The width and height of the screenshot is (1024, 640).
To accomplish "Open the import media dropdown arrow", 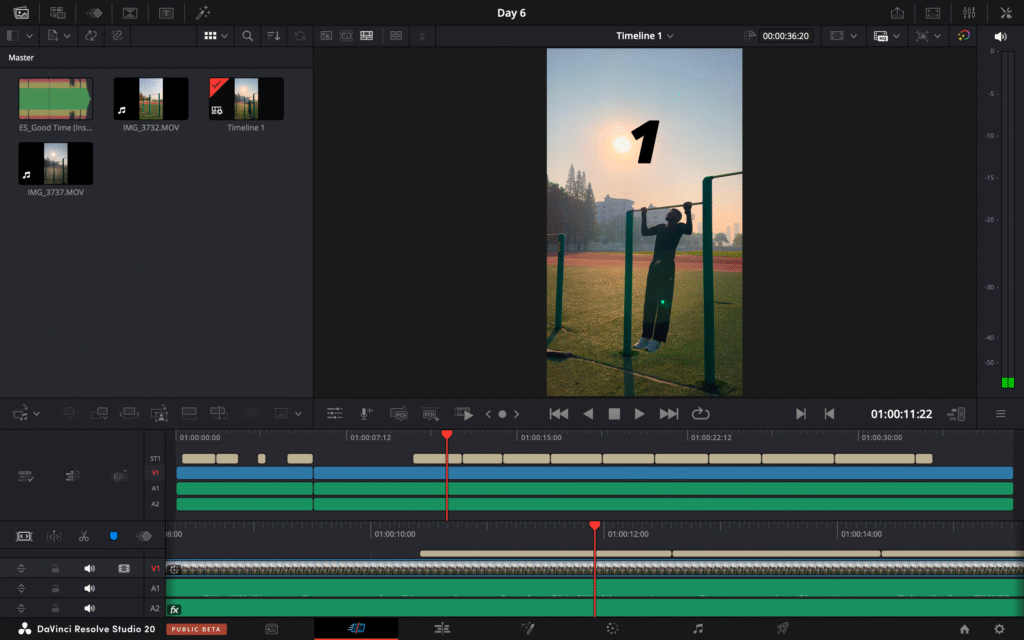I will [67, 36].
